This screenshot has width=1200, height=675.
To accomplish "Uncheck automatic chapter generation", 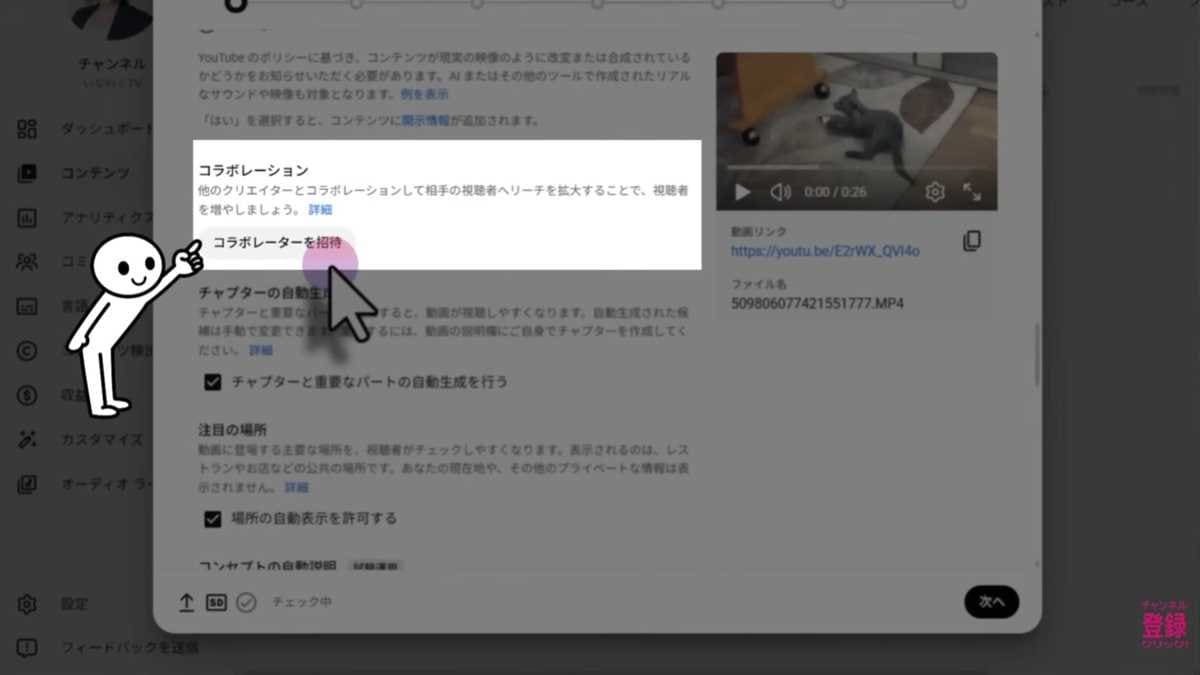I will [x=213, y=380].
